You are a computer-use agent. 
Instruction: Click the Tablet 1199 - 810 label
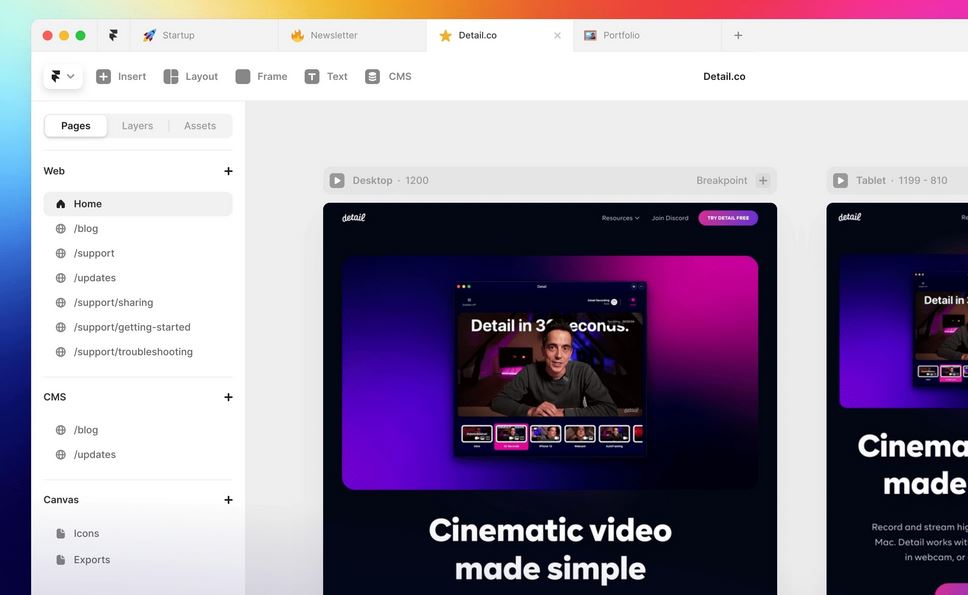pyautogui.click(x=901, y=180)
